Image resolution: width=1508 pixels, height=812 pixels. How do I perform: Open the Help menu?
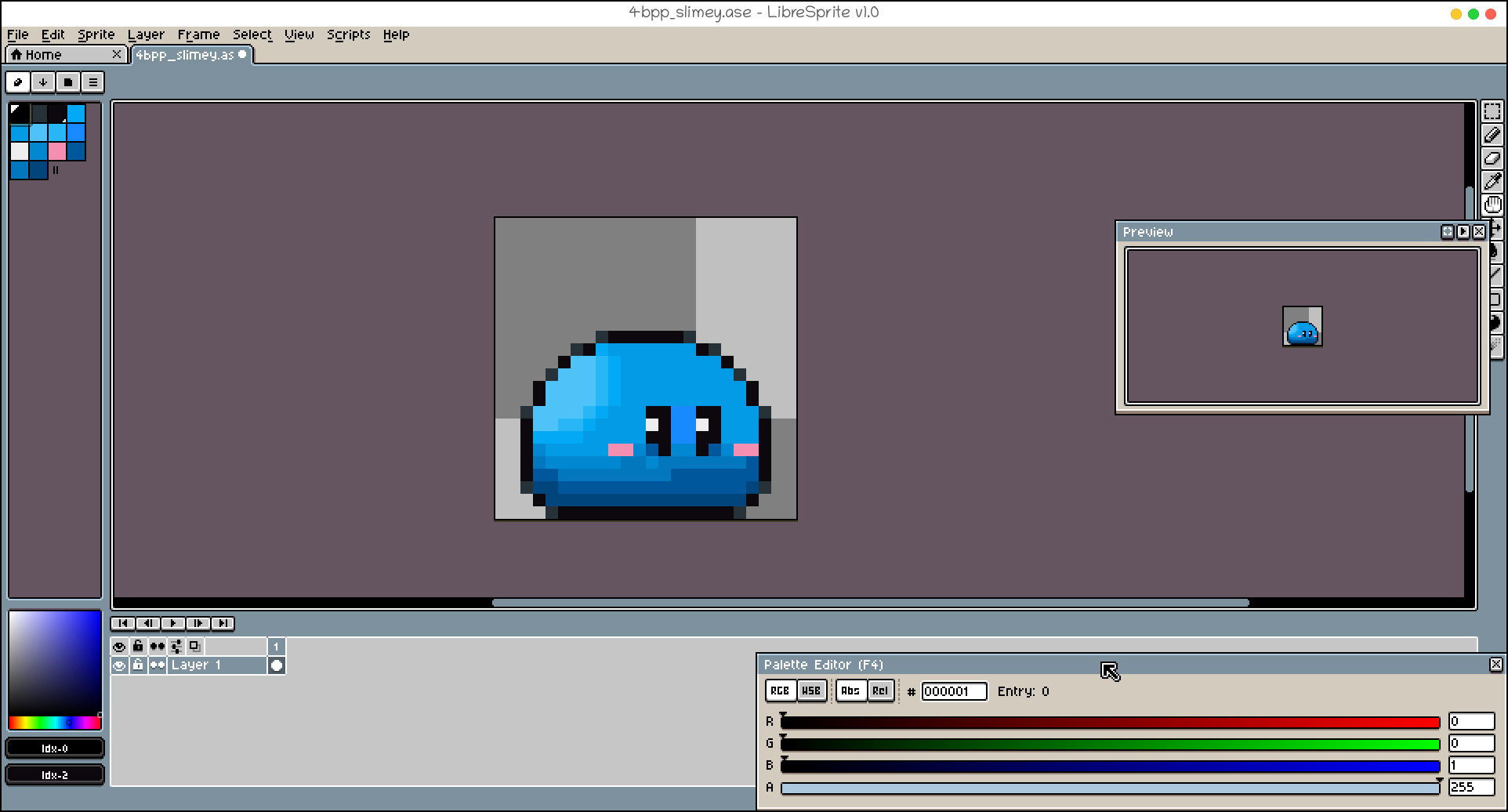(x=396, y=34)
